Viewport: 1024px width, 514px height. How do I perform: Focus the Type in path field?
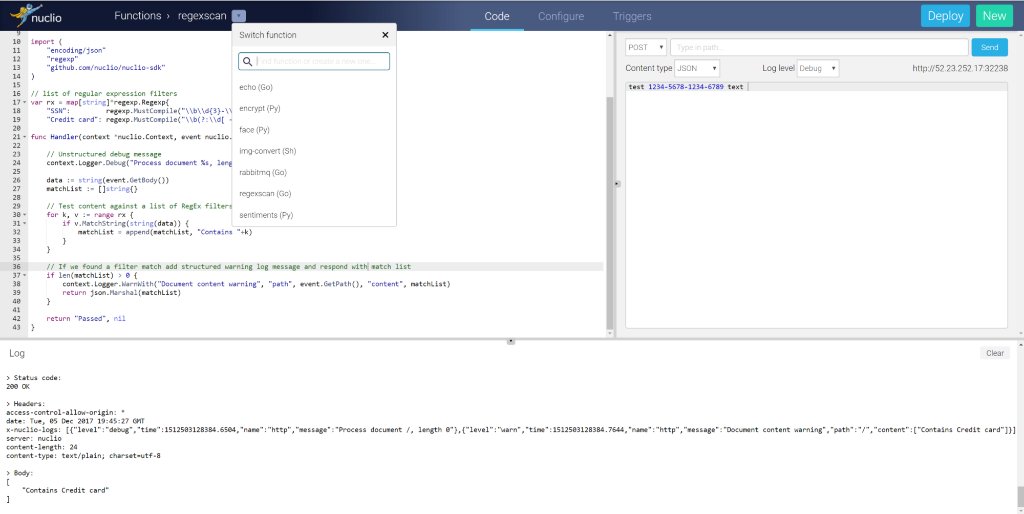pos(819,47)
